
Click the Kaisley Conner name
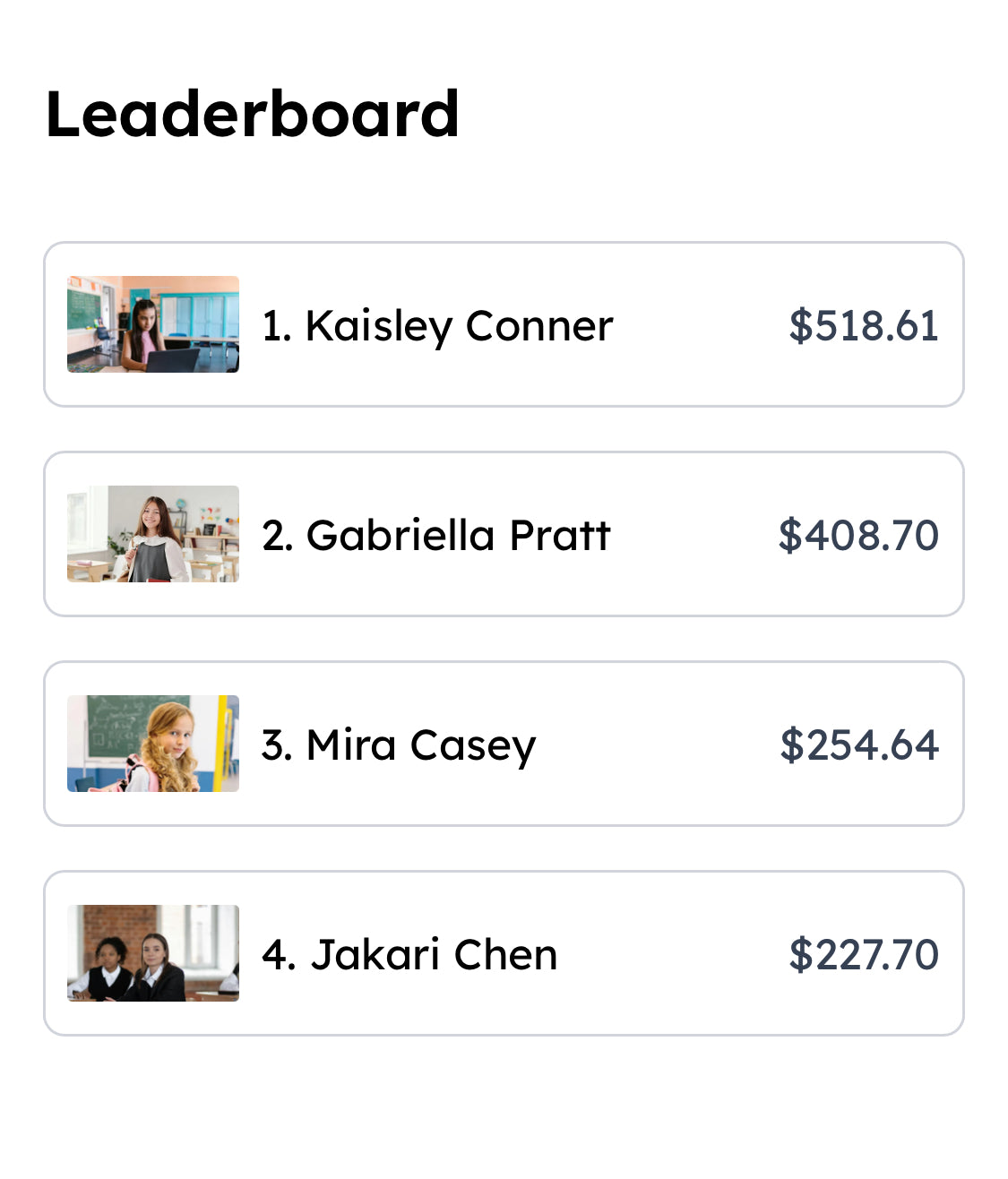pyautogui.click(x=459, y=325)
